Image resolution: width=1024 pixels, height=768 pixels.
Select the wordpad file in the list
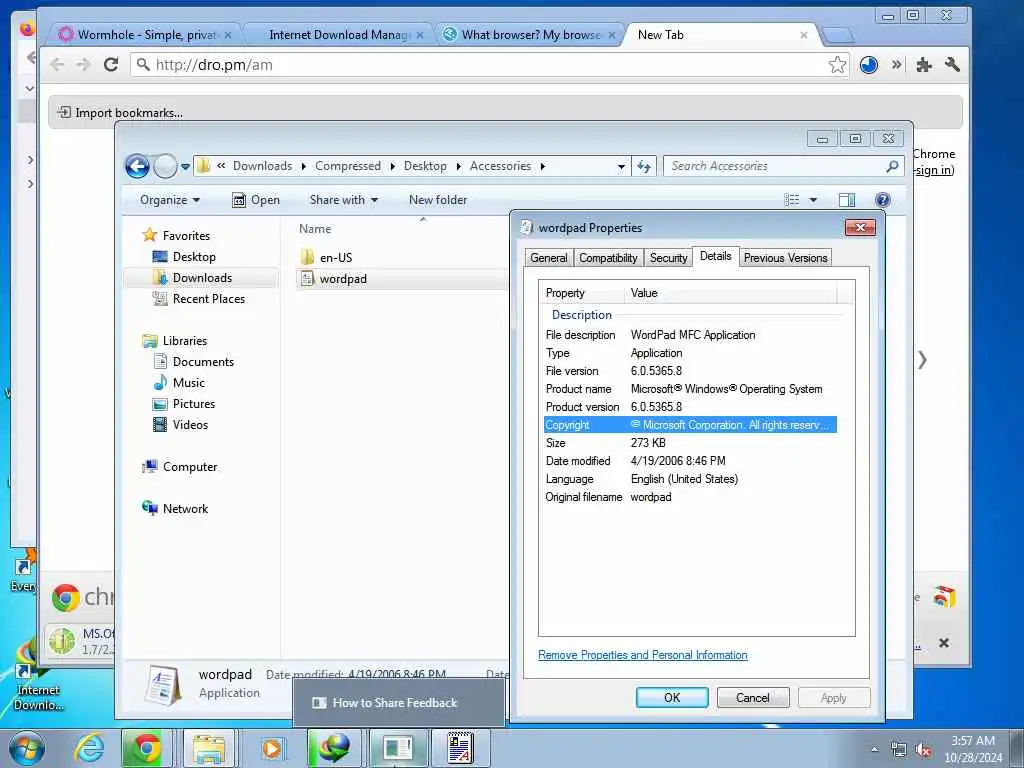343,279
